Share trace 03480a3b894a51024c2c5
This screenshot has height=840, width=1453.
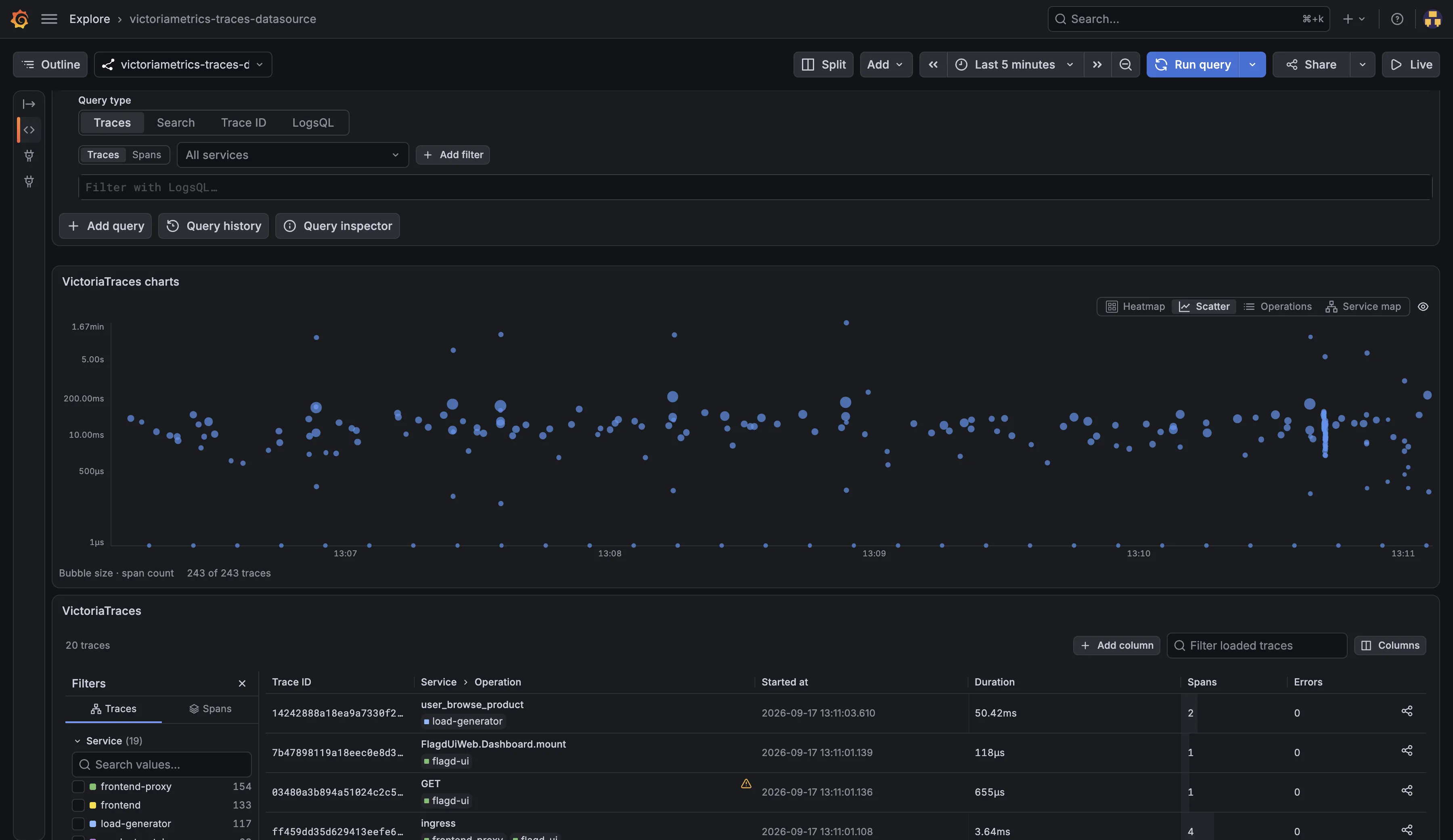click(1407, 790)
